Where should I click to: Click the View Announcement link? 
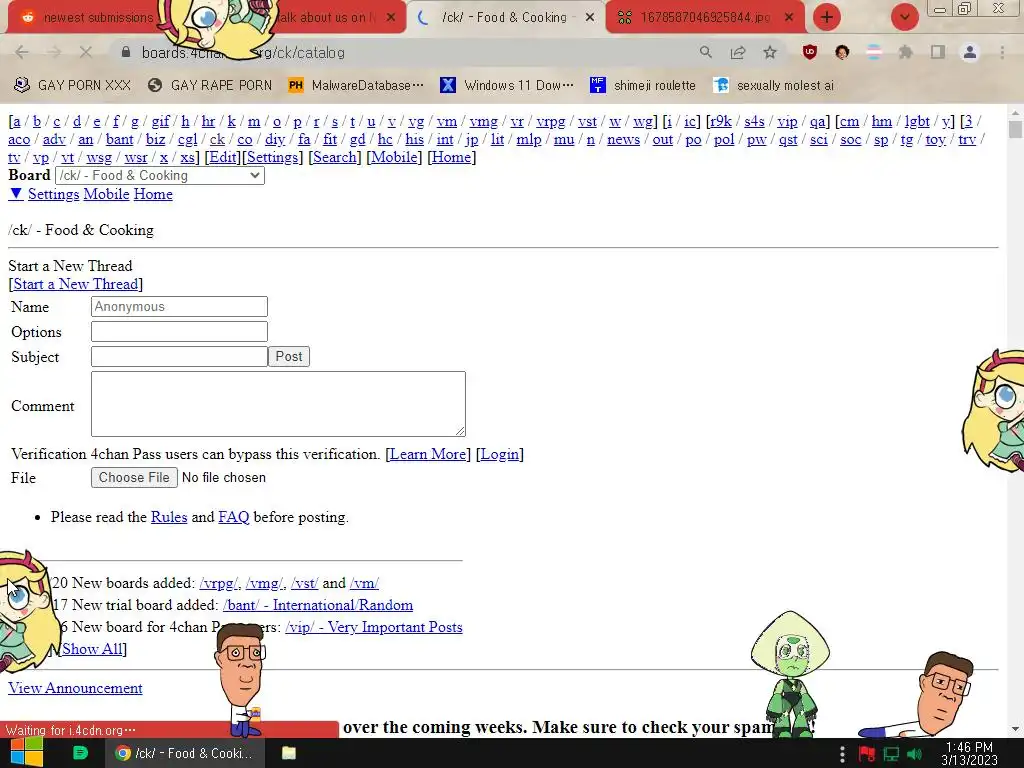coord(75,688)
